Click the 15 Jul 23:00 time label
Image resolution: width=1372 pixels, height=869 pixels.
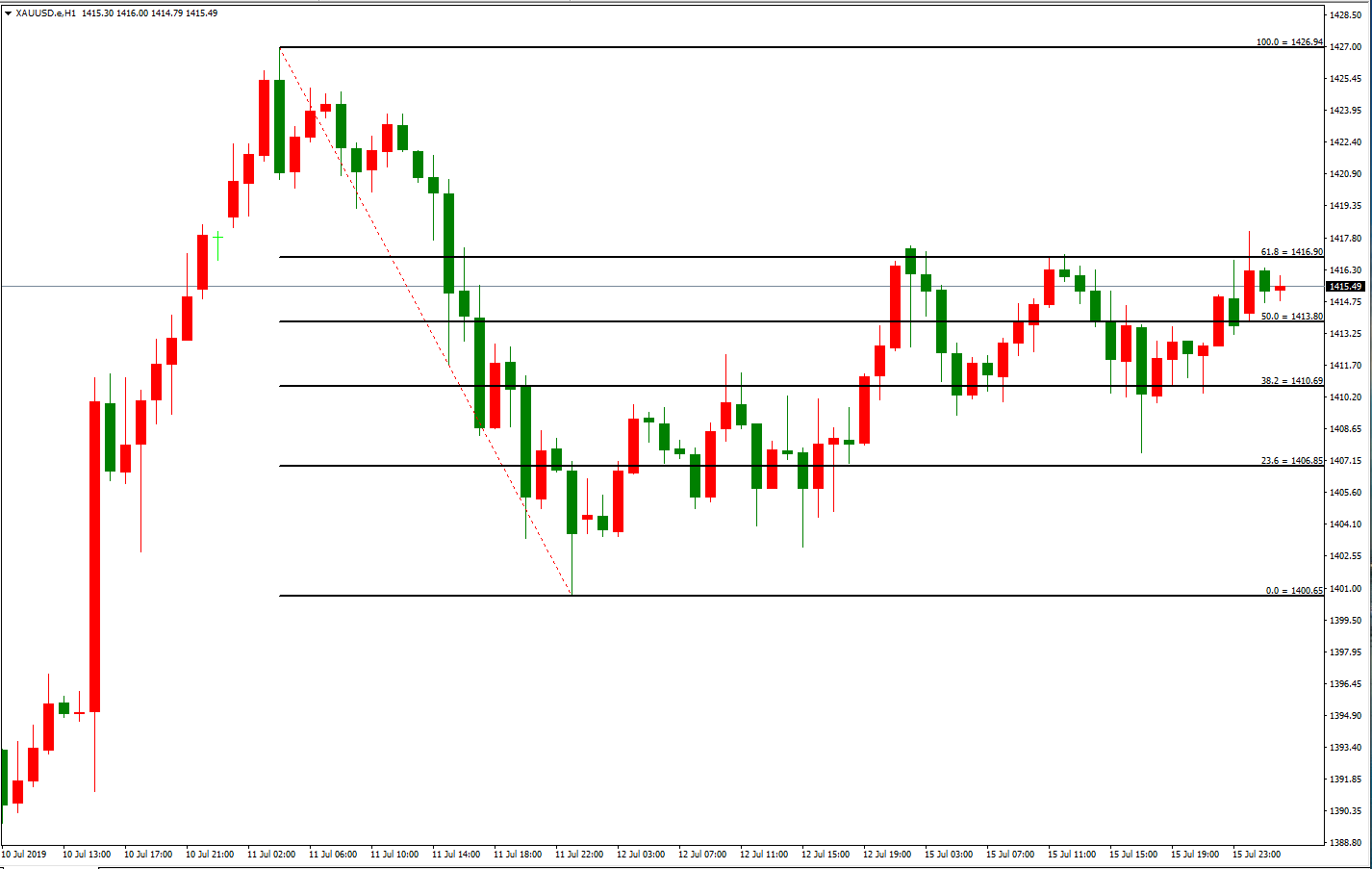coord(1257,855)
